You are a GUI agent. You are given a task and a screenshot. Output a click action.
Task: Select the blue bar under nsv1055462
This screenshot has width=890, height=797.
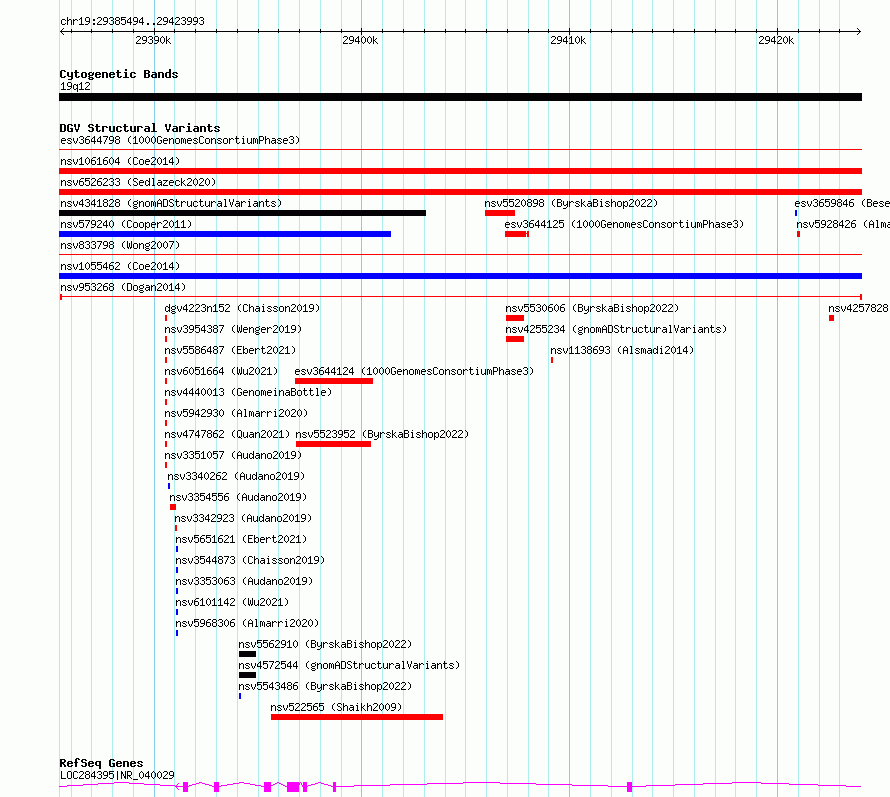(x=460, y=276)
